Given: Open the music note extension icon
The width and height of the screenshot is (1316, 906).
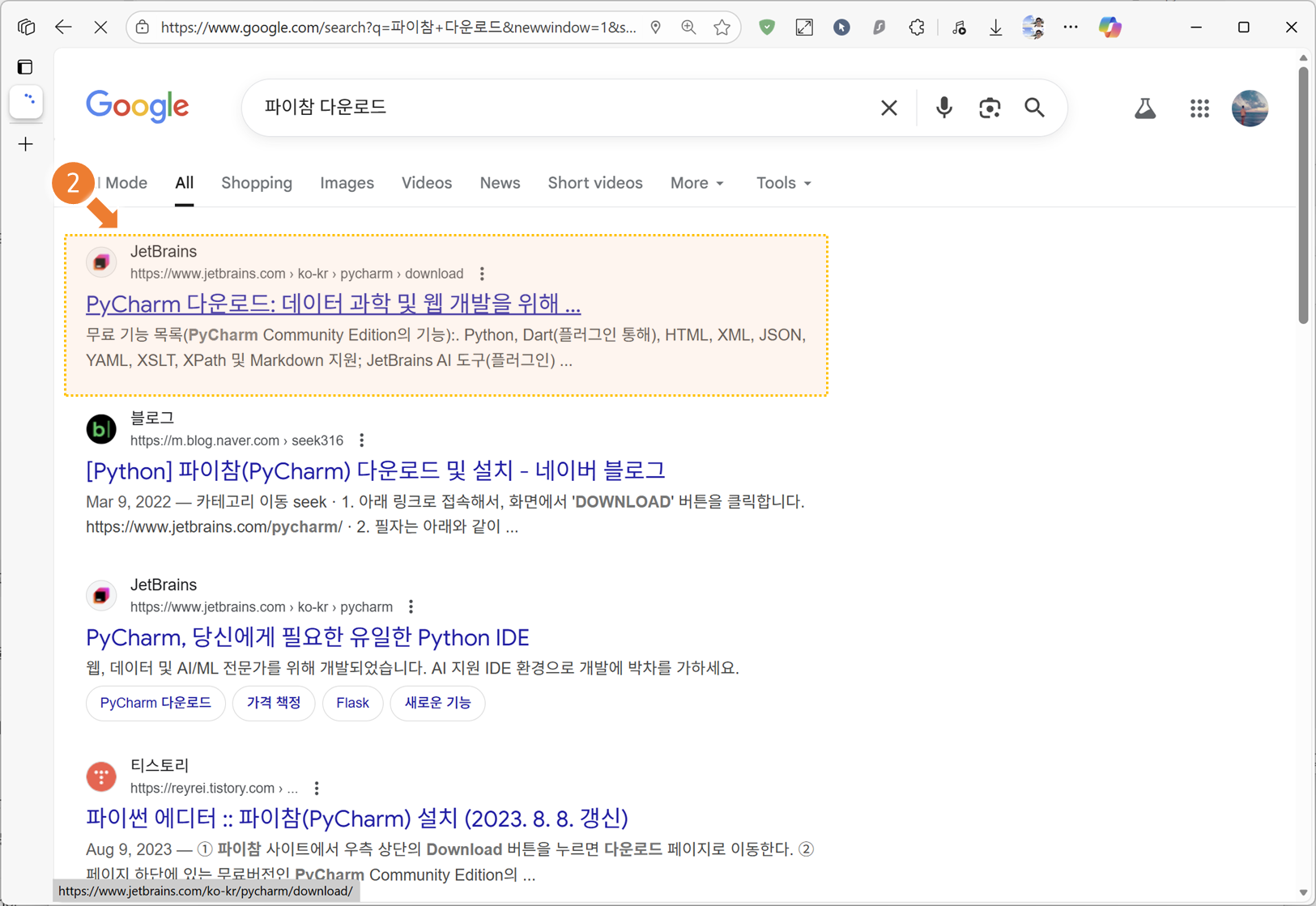Looking at the screenshot, I should pos(959,27).
